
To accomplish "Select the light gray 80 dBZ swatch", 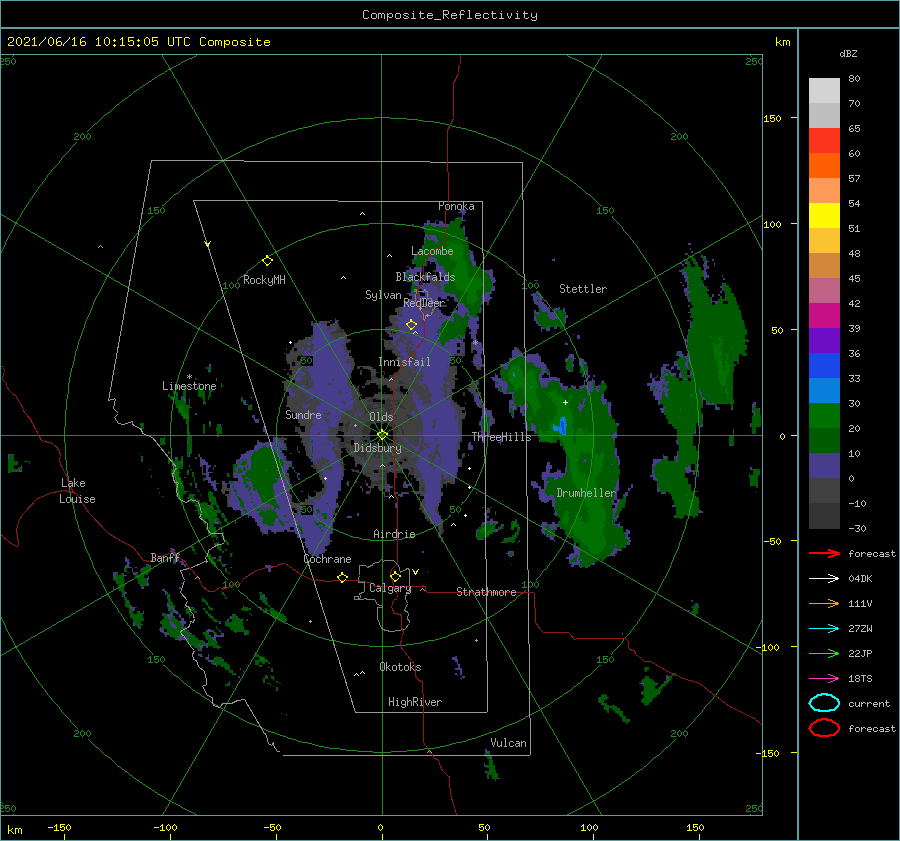I will [824, 90].
